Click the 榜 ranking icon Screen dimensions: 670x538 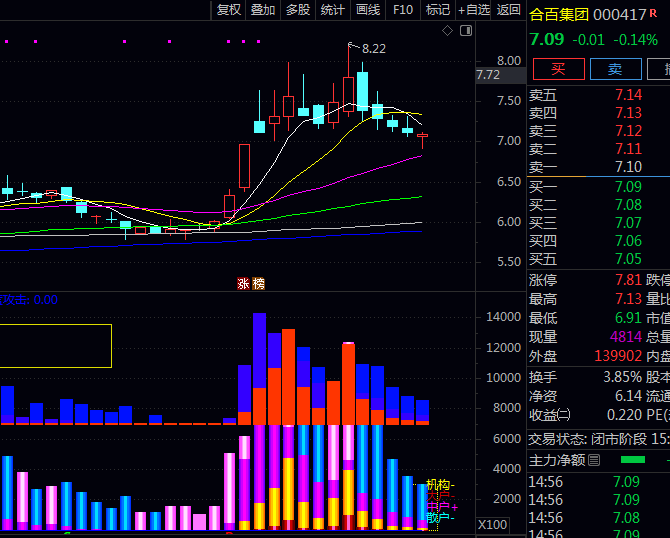tap(259, 284)
